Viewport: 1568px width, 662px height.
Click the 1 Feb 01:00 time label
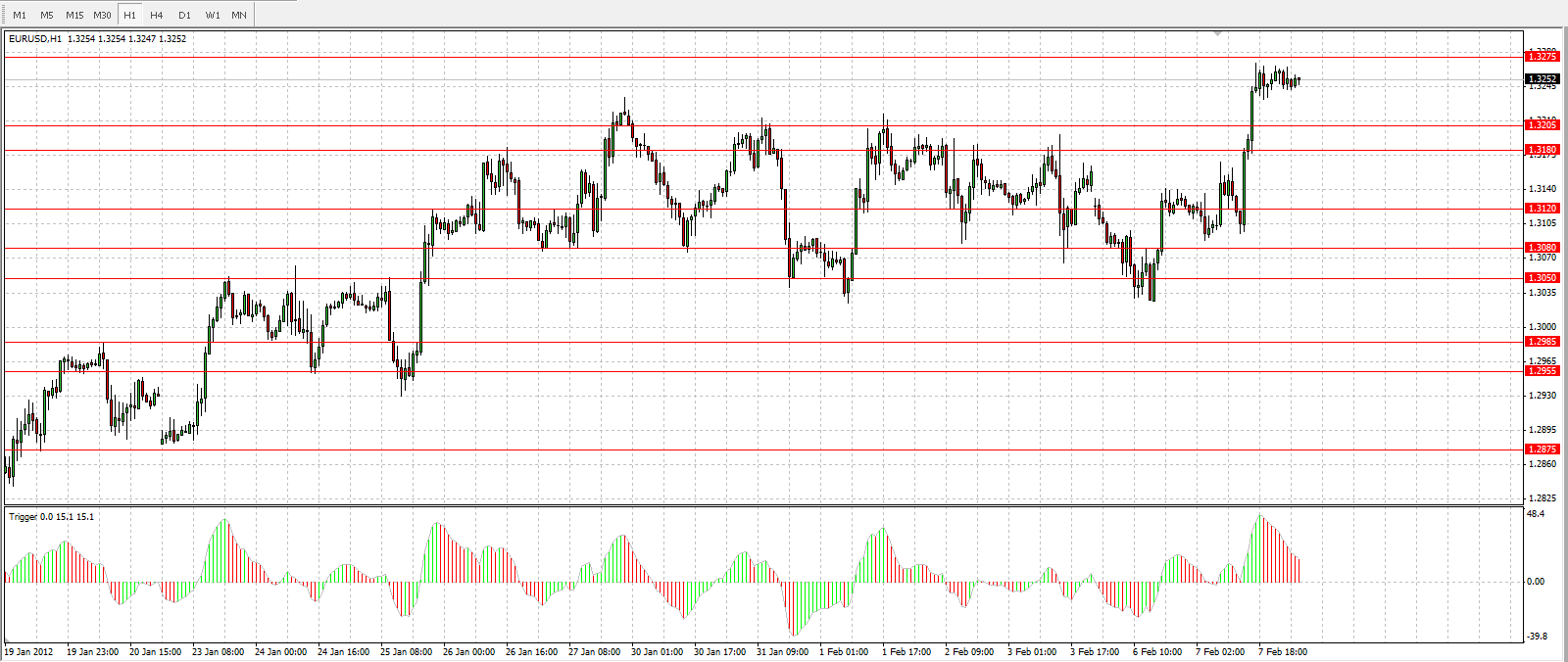(x=844, y=652)
